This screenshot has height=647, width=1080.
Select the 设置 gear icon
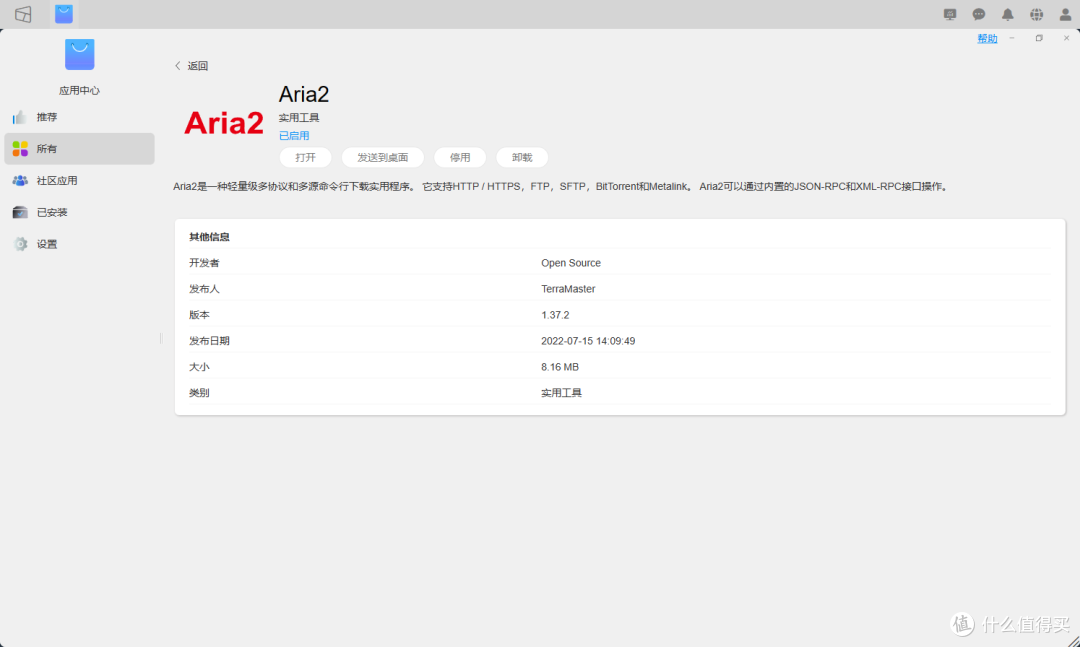point(21,244)
